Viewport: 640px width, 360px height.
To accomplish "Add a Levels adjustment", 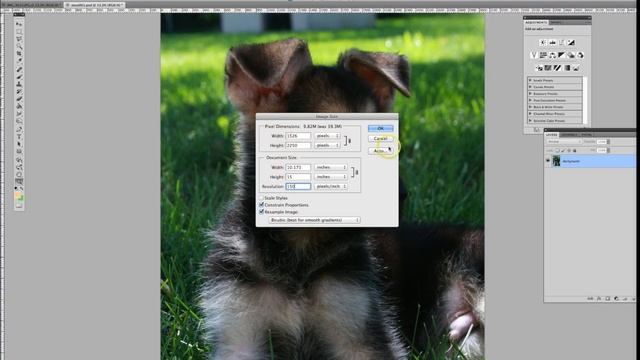I will (552, 43).
